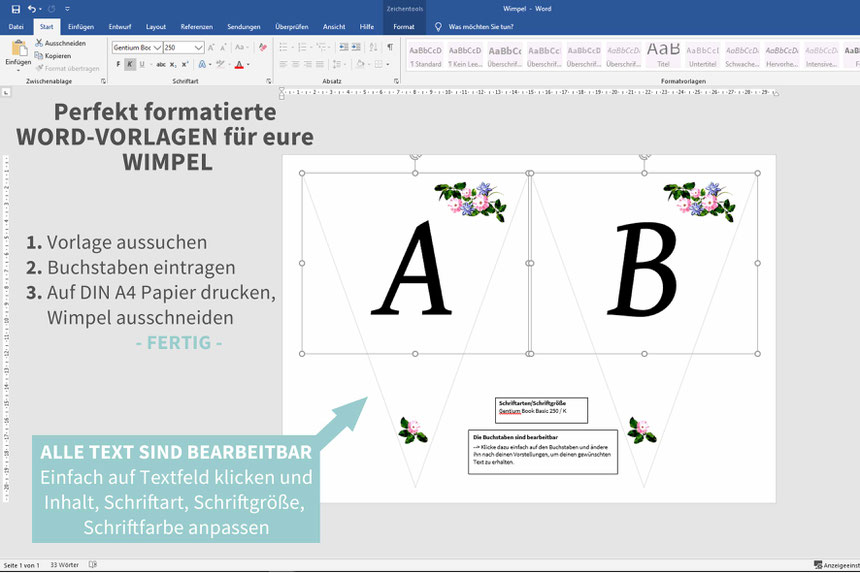Switch to the Entwurf ribbon tab
Image resolution: width=860 pixels, height=573 pixels.
tap(120, 26)
